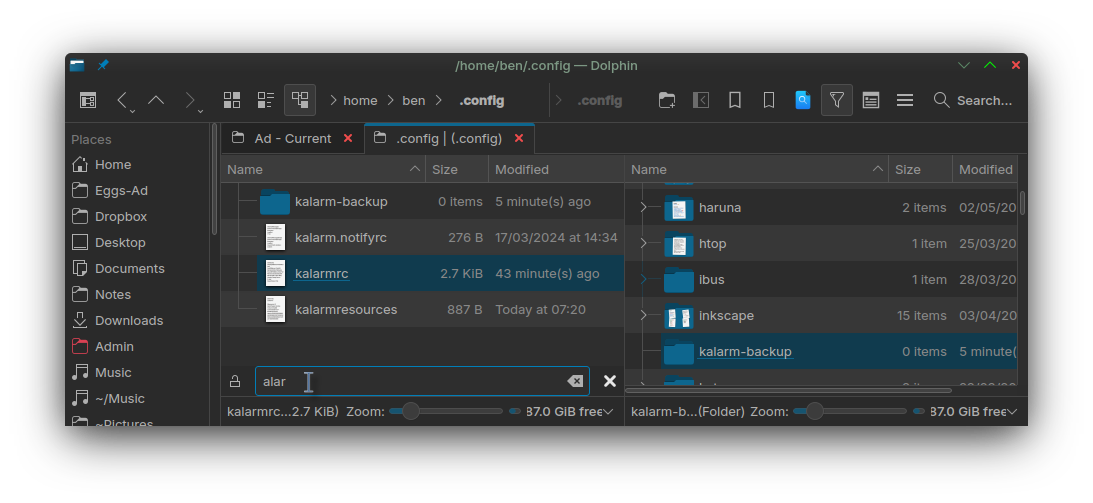Expand the htop folder

click(x=643, y=244)
